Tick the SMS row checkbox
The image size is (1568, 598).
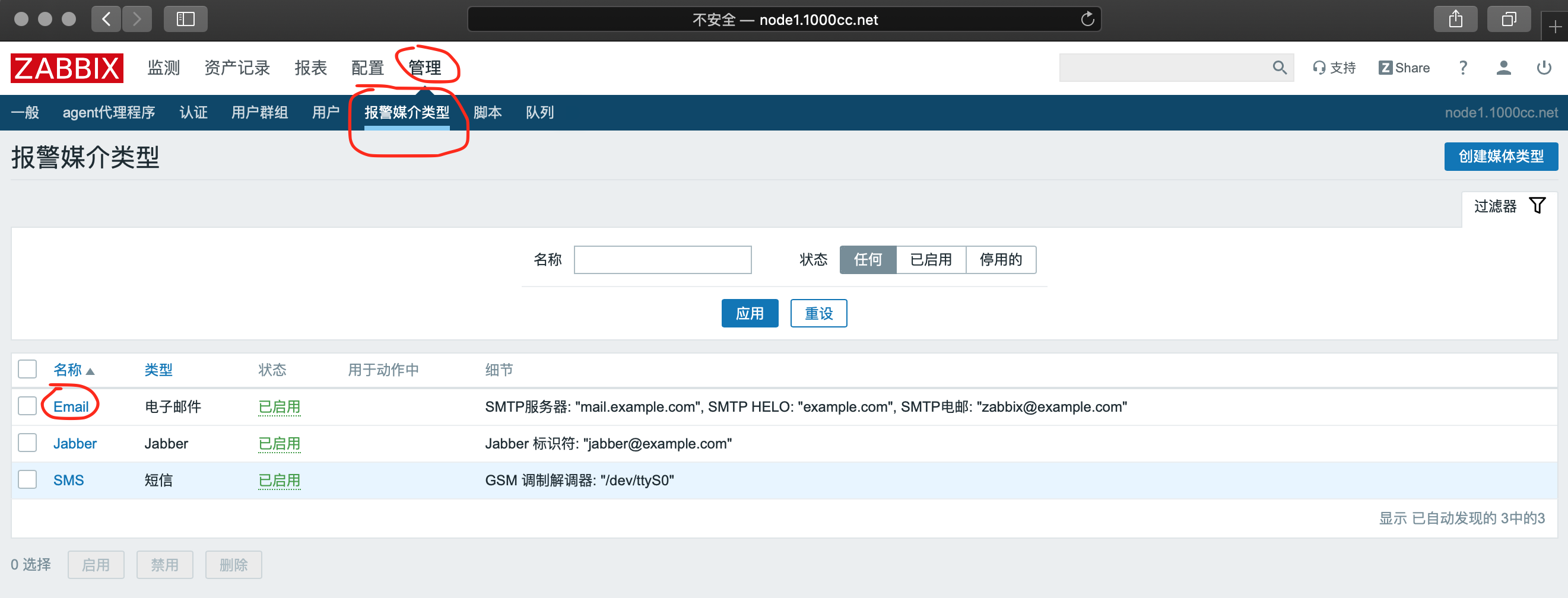[27, 479]
